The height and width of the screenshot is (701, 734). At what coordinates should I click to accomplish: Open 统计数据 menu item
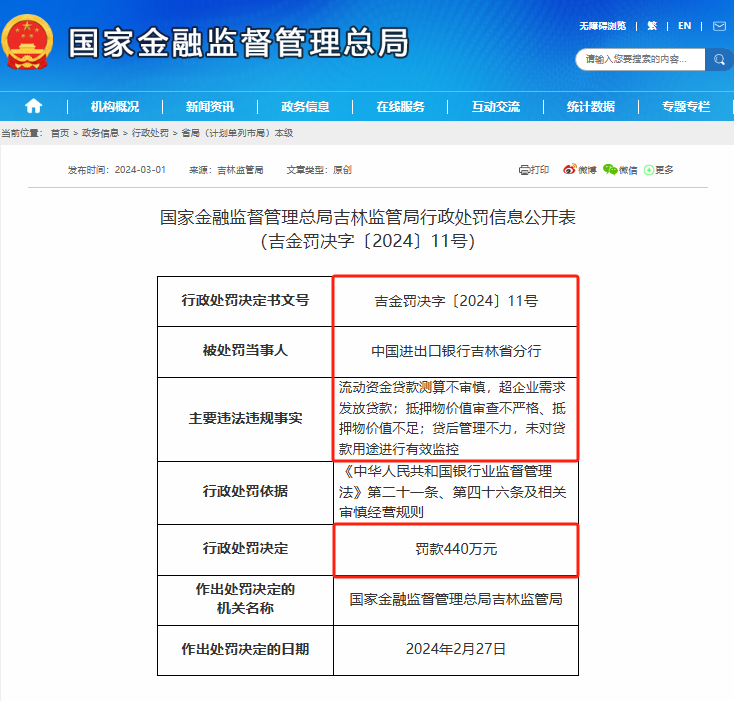click(590, 107)
